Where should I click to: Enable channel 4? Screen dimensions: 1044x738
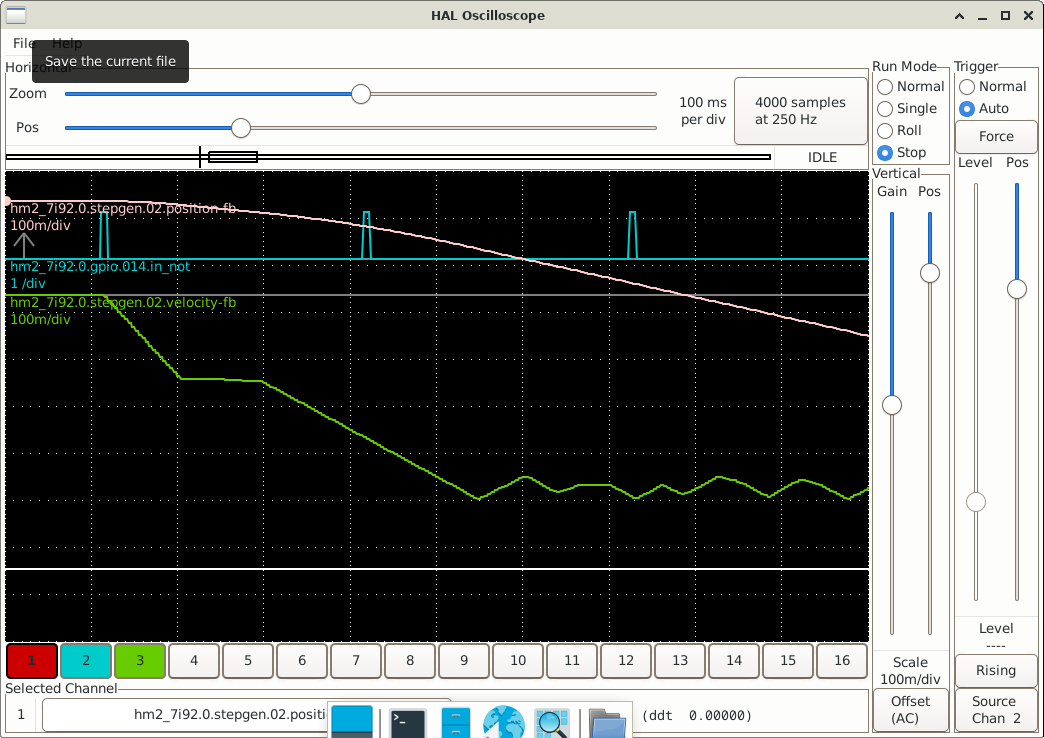pyautogui.click(x=194, y=661)
